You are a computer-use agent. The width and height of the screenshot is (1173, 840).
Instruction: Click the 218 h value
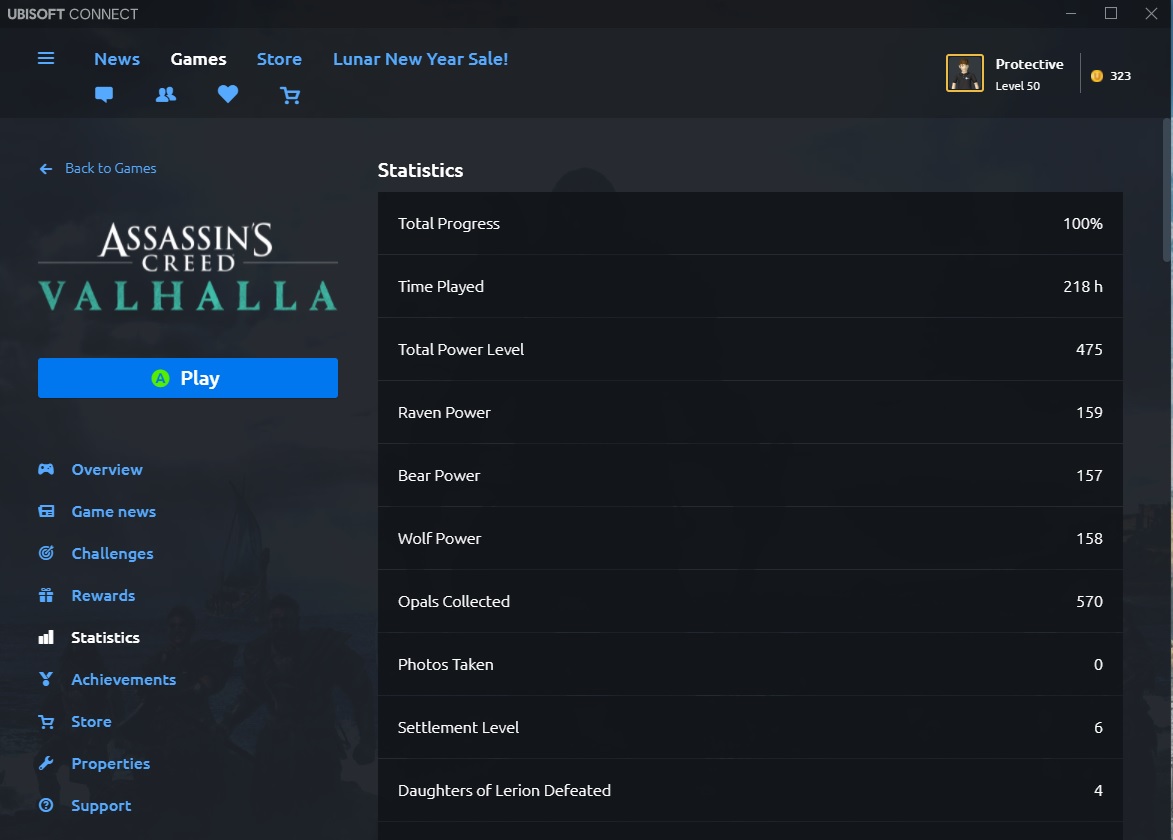[1082, 286]
